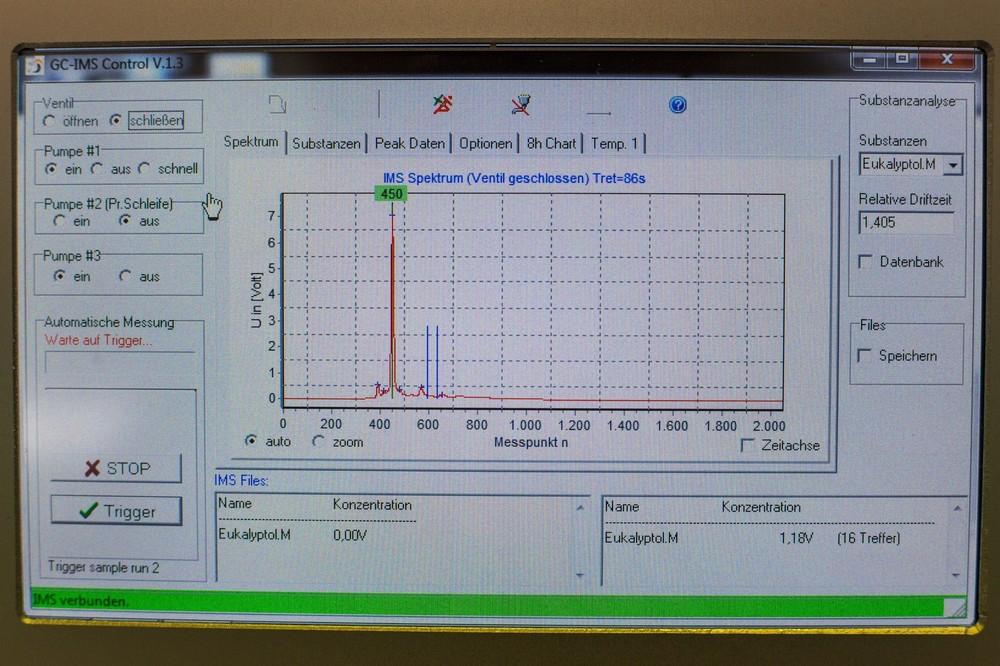Select 'öffnen' for the Ventil
Image resolution: width=1000 pixels, height=666 pixels.
(50, 121)
